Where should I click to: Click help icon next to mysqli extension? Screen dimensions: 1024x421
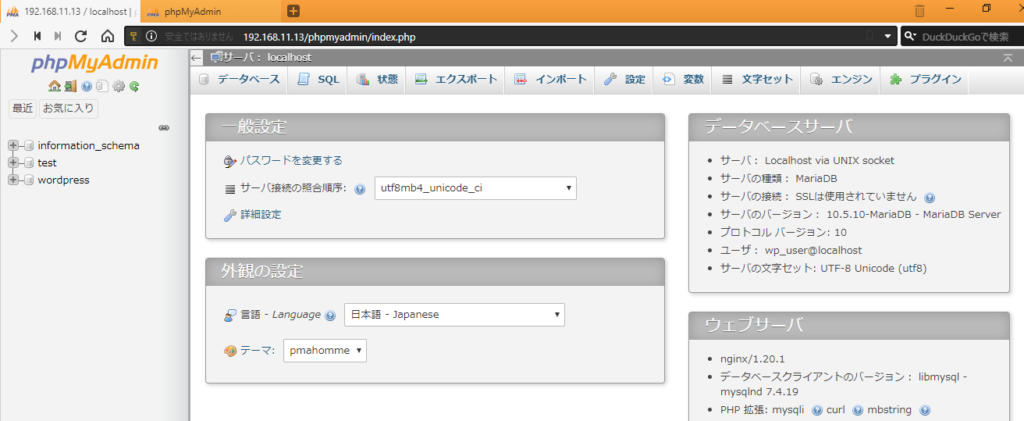point(817,410)
